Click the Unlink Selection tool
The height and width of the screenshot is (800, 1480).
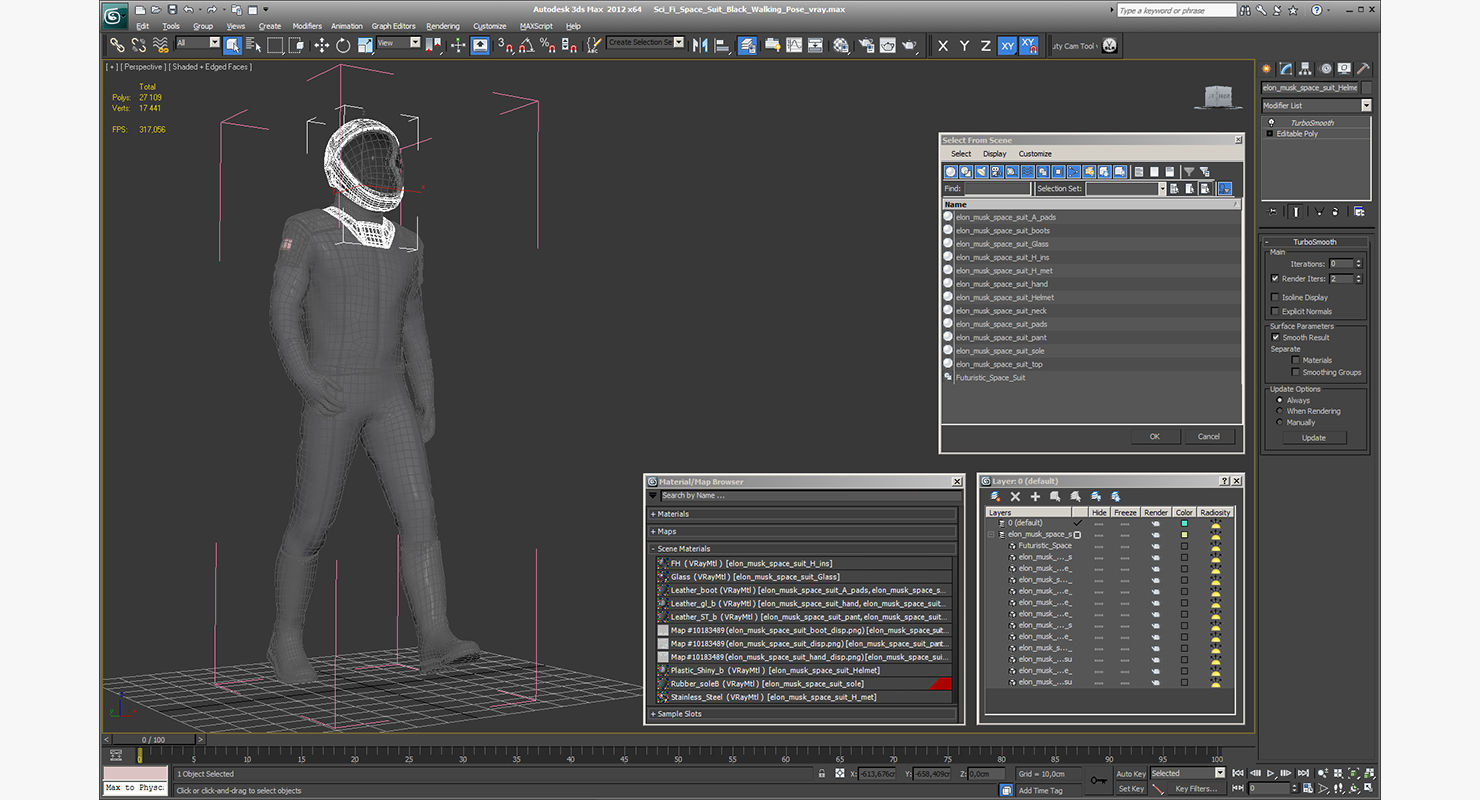pyautogui.click(x=138, y=45)
